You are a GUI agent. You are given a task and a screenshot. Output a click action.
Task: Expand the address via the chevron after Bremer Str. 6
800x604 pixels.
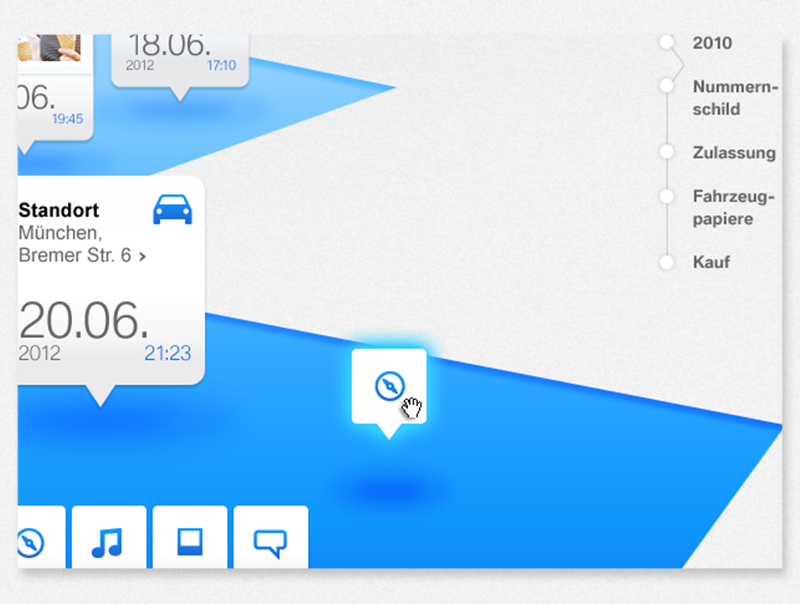click(142, 257)
